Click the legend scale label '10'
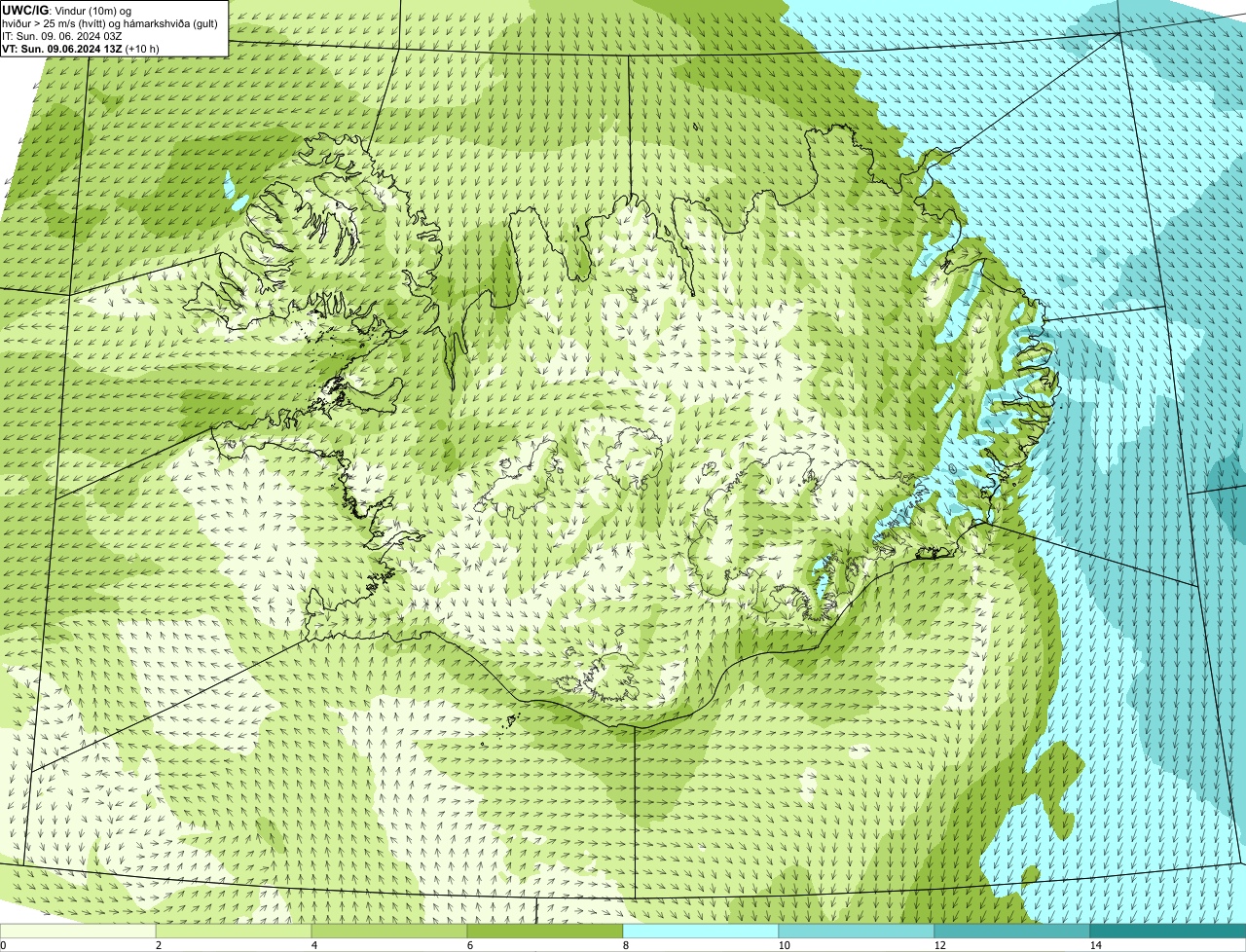Viewport: 1246px width, 952px height. click(x=784, y=945)
